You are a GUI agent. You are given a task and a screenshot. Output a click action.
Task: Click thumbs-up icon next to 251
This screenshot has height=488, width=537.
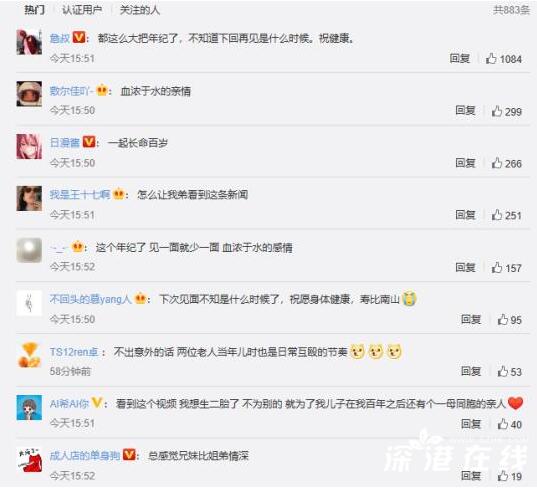[497, 215]
